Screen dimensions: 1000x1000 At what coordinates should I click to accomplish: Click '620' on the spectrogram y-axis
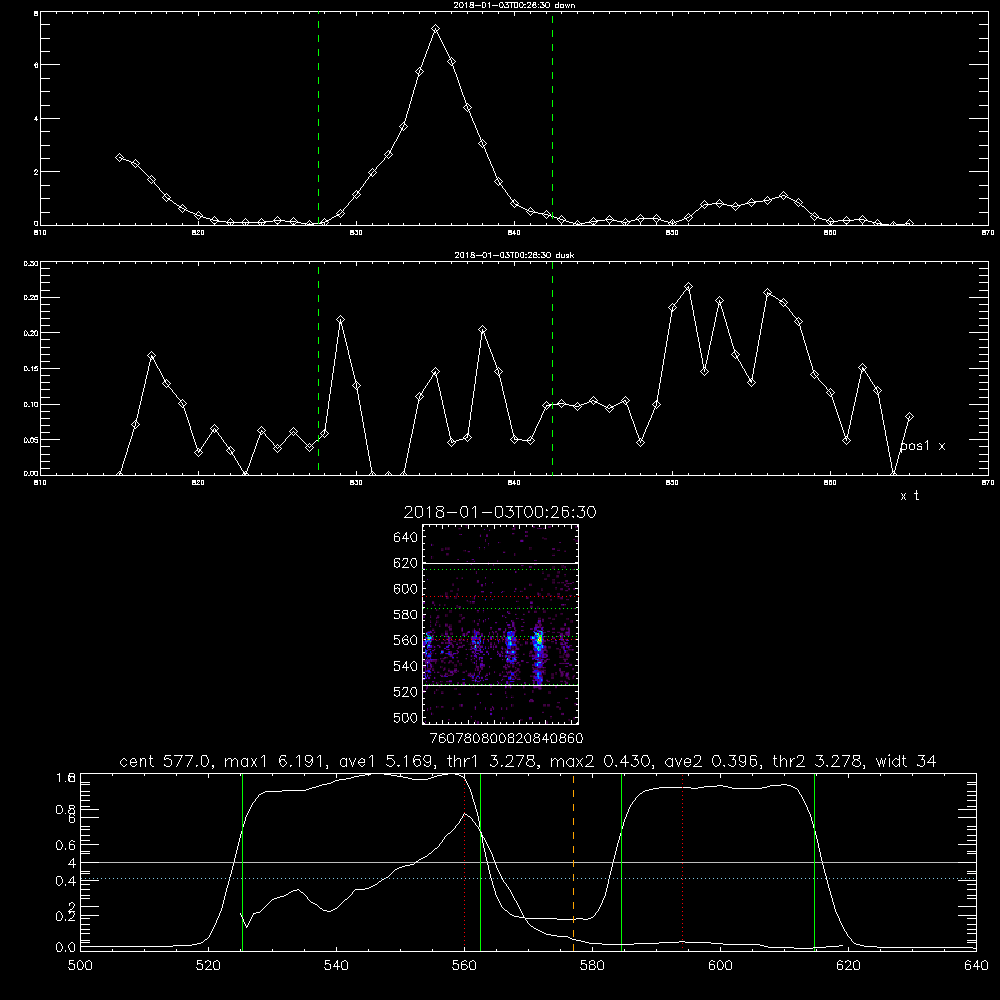[406, 563]
